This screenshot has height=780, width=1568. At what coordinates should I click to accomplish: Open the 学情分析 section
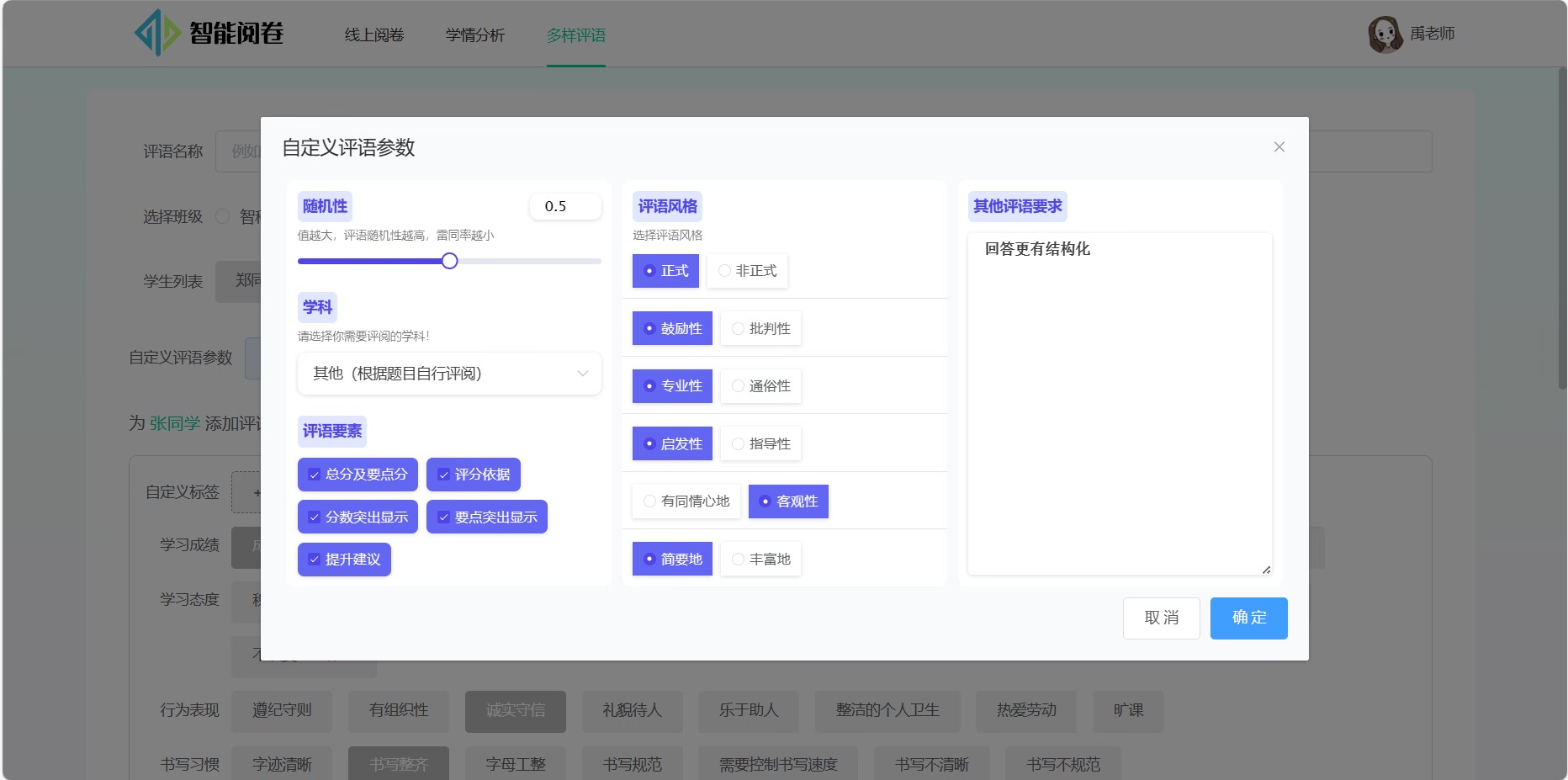tap(474, 34)
